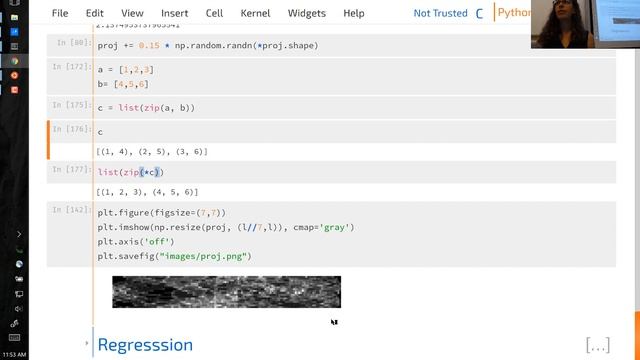Show hidden system tray icons chevron

(x=19, y=234)
